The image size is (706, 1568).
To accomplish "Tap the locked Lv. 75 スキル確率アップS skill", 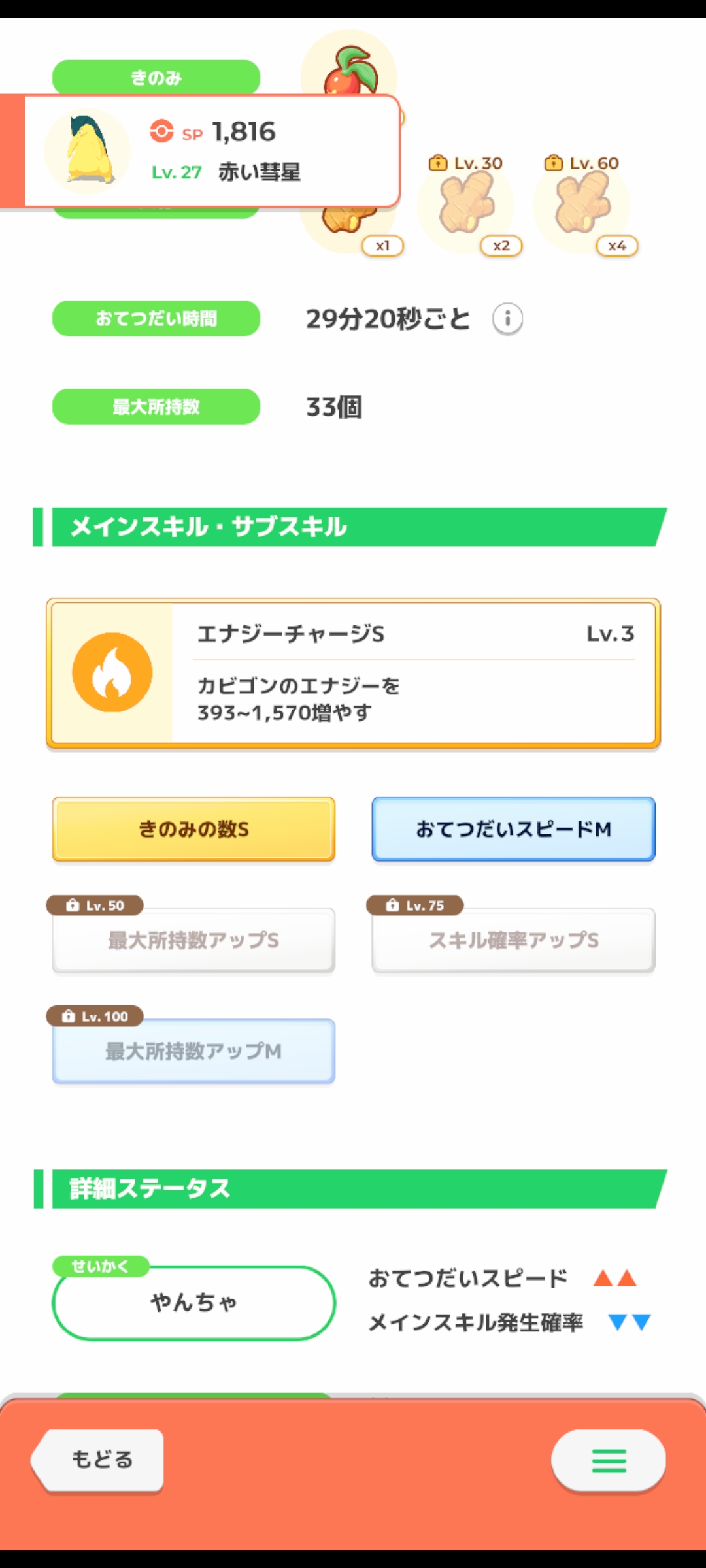I will click(x=513, y=940).
